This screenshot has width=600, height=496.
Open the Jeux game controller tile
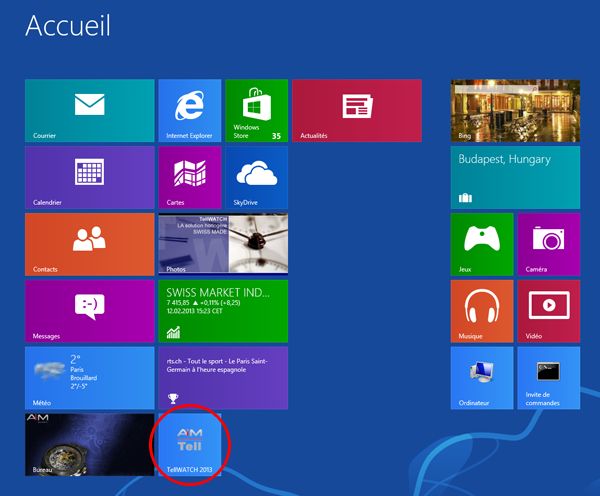click(481, 244)
